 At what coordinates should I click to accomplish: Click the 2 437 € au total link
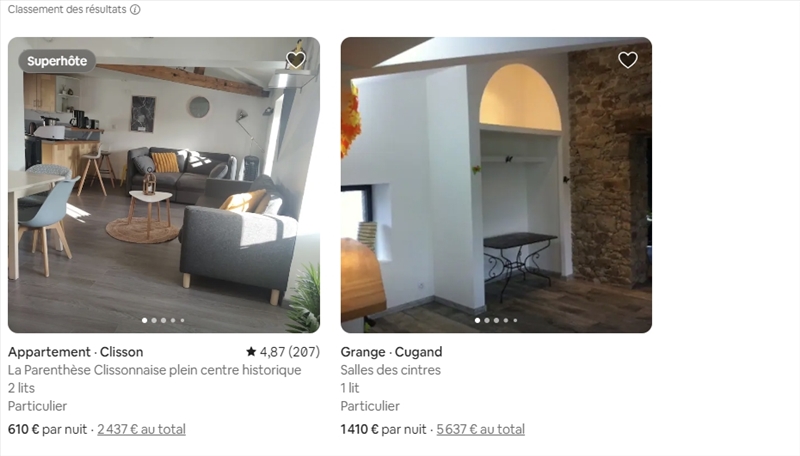coord(141,429)
